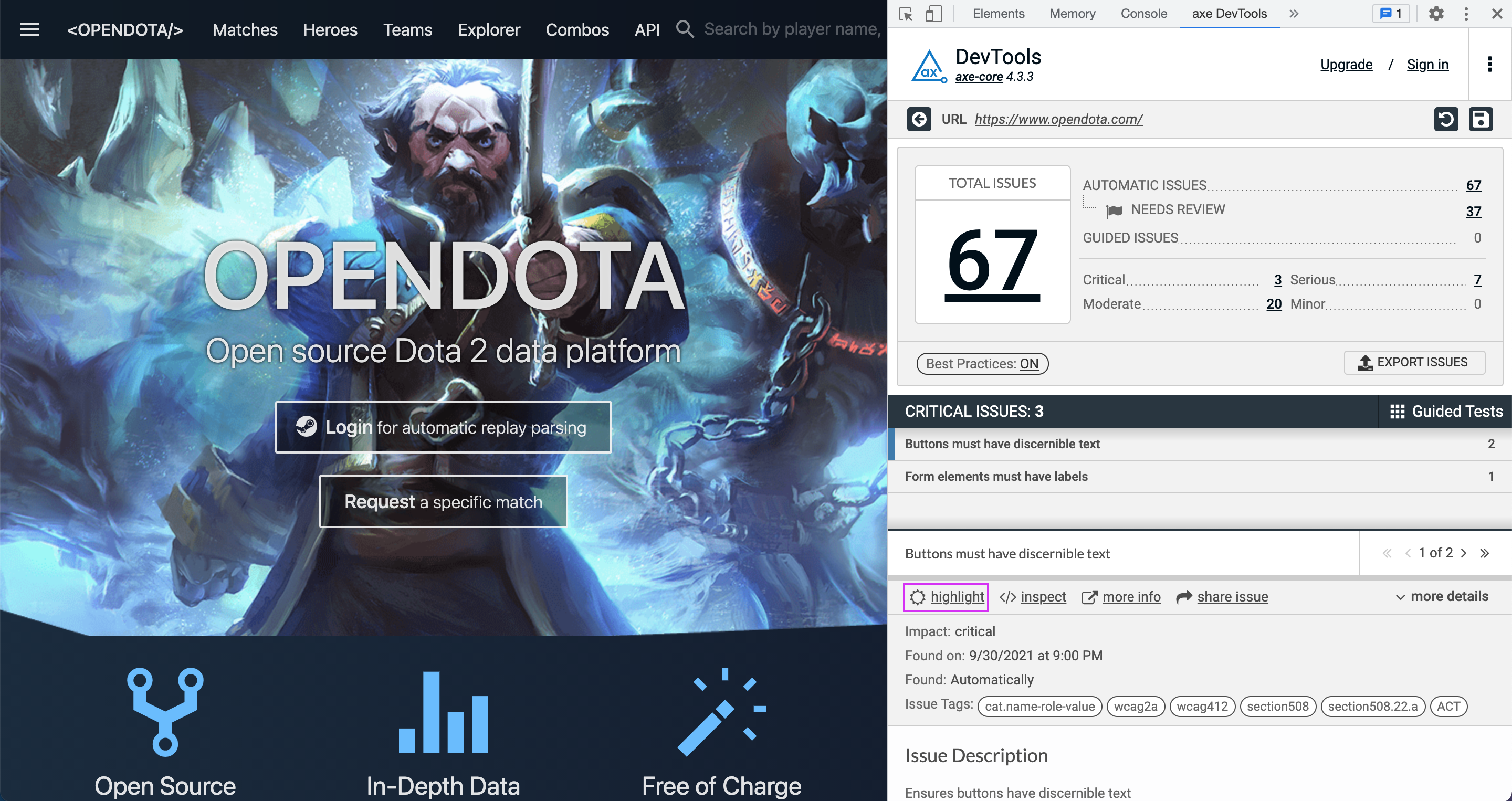Click the EXPORT ISSUES button
This screenshot has height=801, width=1512.
pyautogui.click(x=1414, y=362)
